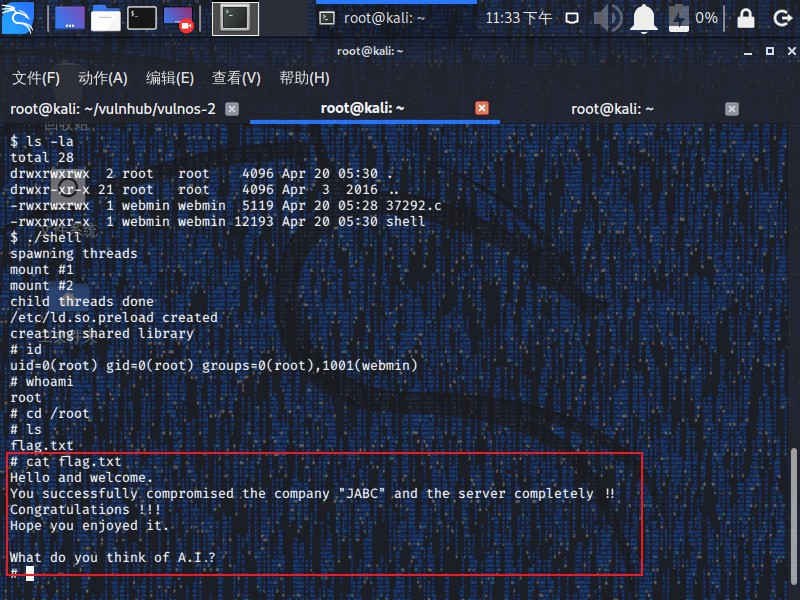Screen dimensions: 800x600
Task: Open the 帮助(H) menu
Action: click(304, 78)
